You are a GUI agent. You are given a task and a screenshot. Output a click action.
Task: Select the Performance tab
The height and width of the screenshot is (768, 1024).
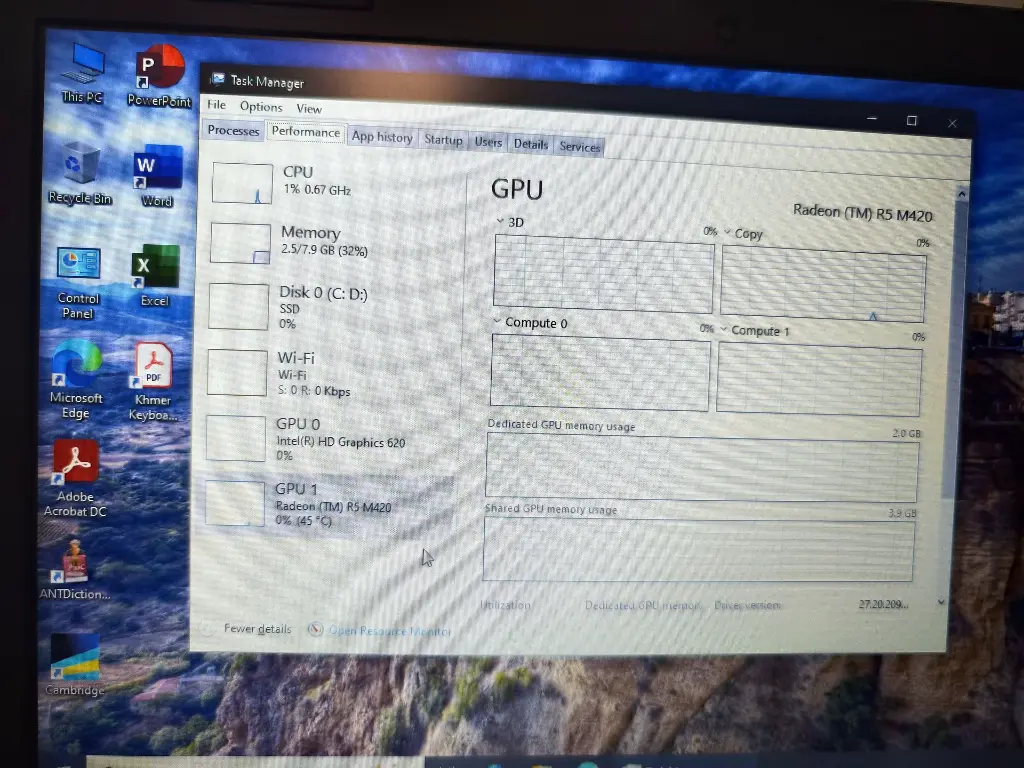pyautogui.click(x=306, y=131)
